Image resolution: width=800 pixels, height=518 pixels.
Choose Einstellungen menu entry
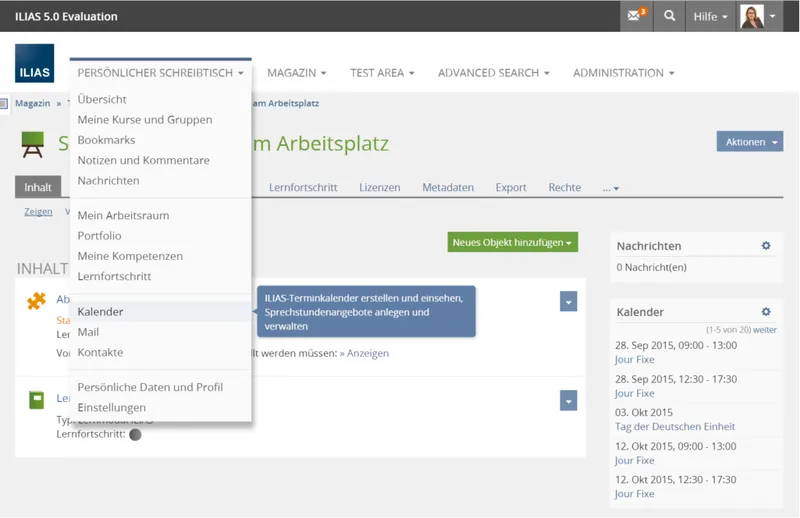point(112,408)
